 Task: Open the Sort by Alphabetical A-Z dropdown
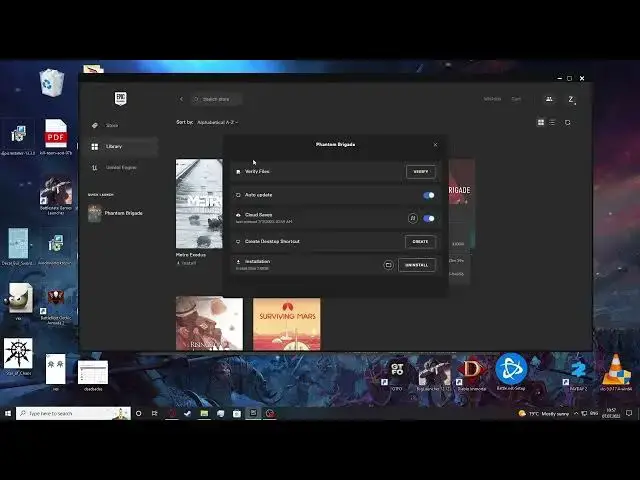[x=217, y=122]
